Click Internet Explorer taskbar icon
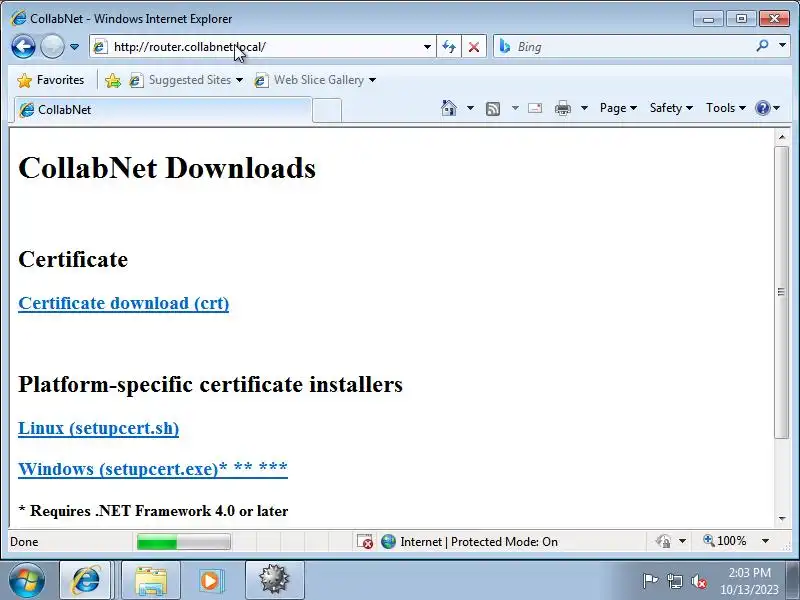Screen dimensions: 800x600 point(86,581)
